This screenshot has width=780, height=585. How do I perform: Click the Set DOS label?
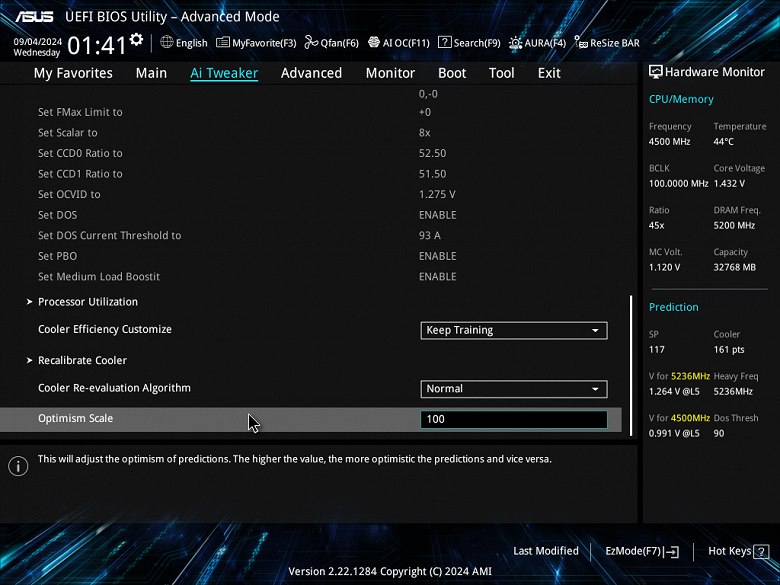click(57, 215)
